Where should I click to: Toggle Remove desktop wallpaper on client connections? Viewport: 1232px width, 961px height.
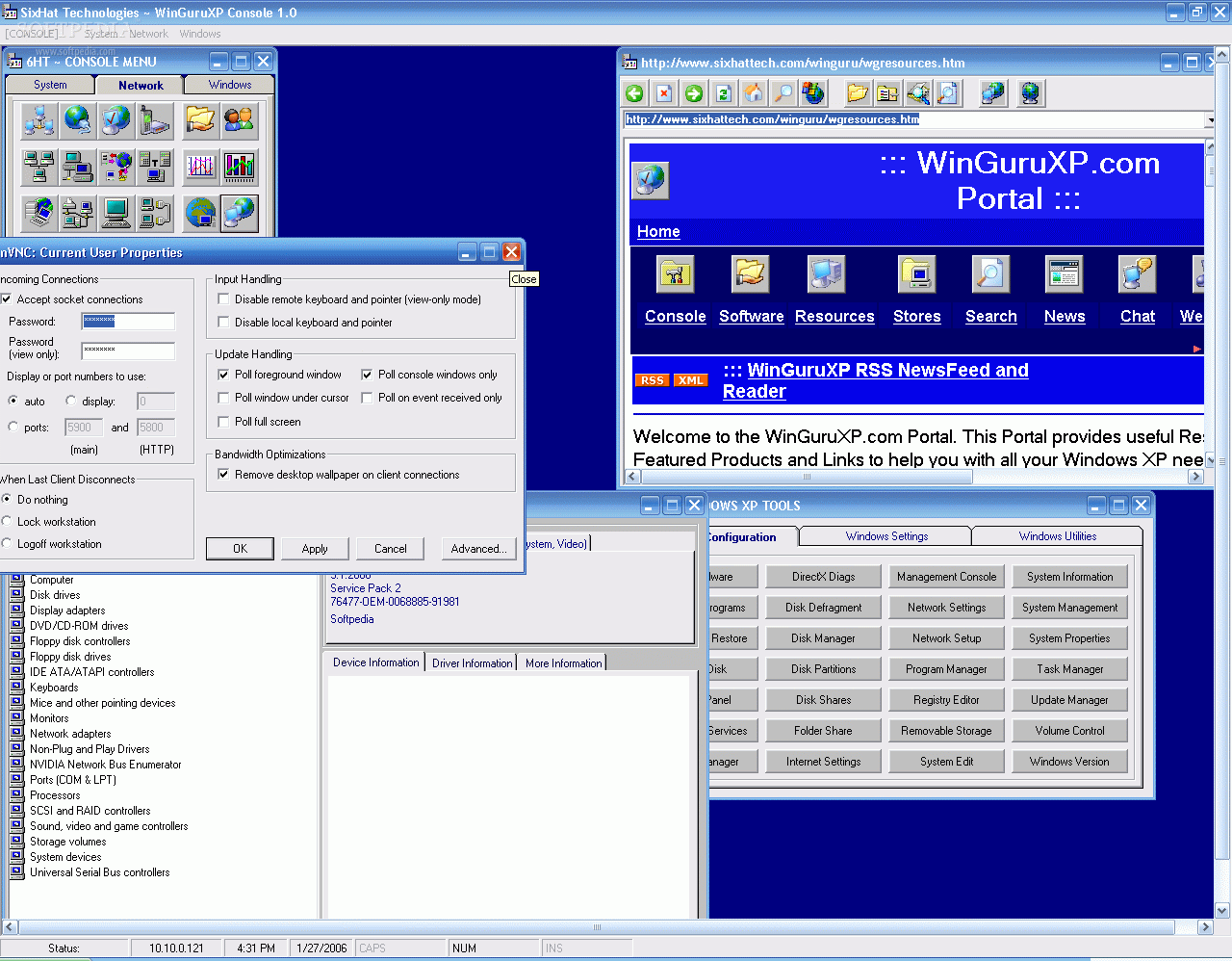point(224,475)
